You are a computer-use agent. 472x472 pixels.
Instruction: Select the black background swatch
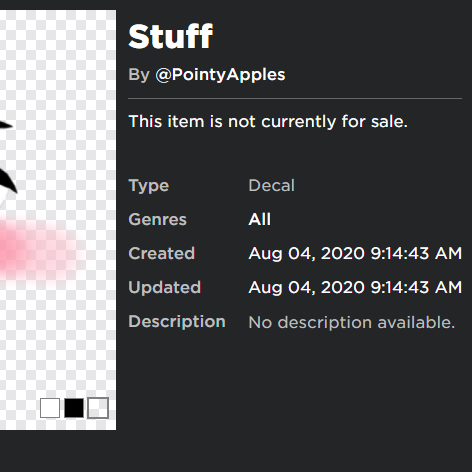tap(74, 408)
